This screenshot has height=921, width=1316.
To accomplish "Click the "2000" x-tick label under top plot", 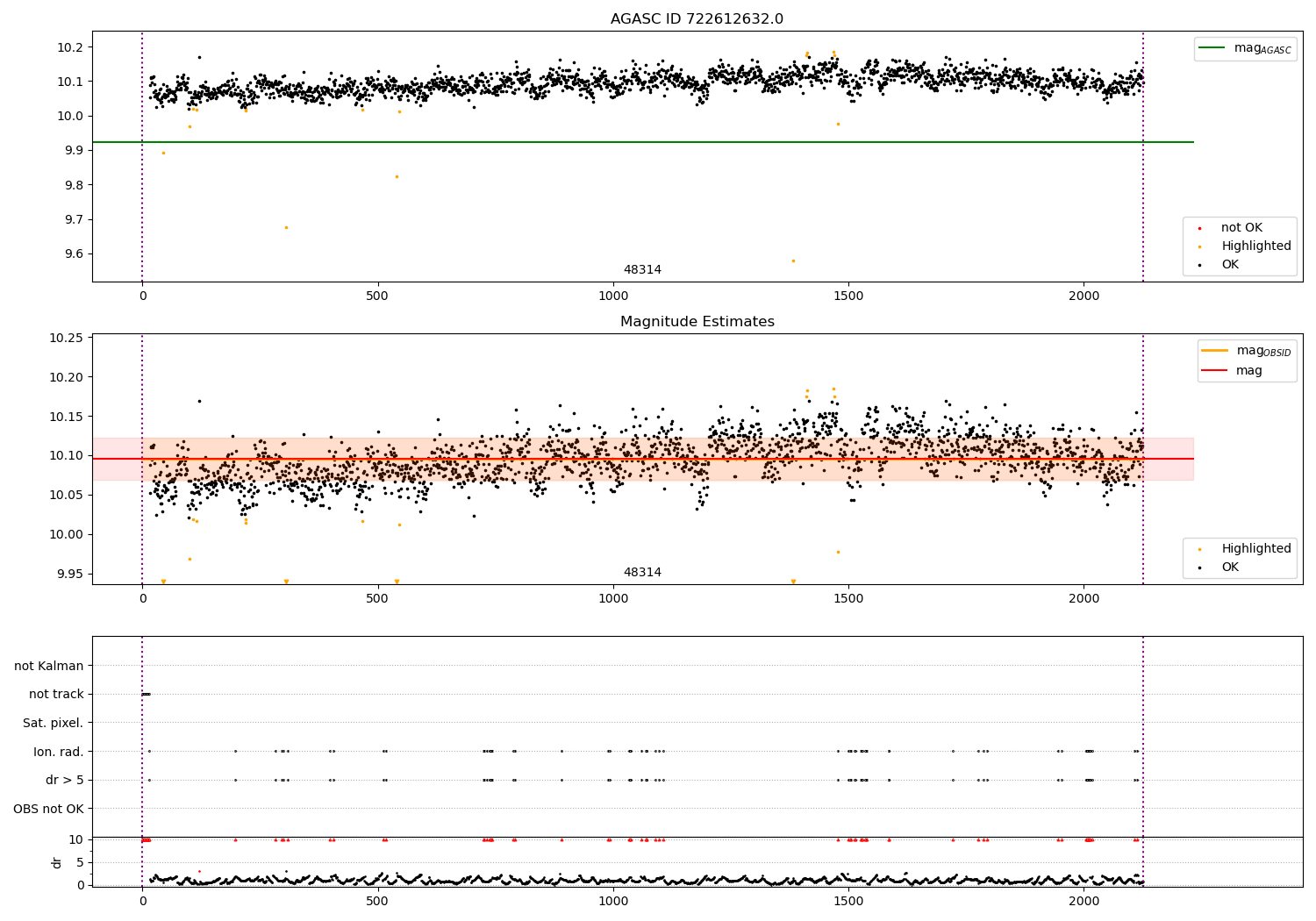I will [1084, 297].
